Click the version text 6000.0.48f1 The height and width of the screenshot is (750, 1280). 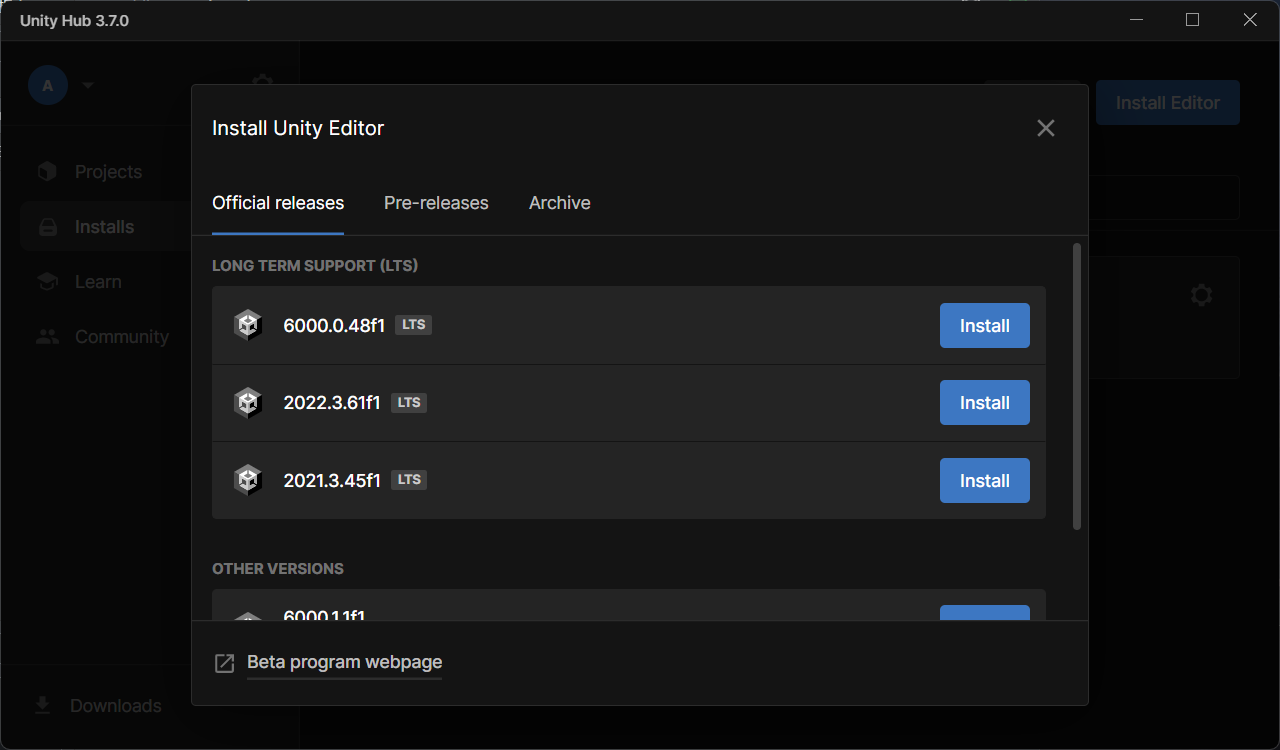334,326
